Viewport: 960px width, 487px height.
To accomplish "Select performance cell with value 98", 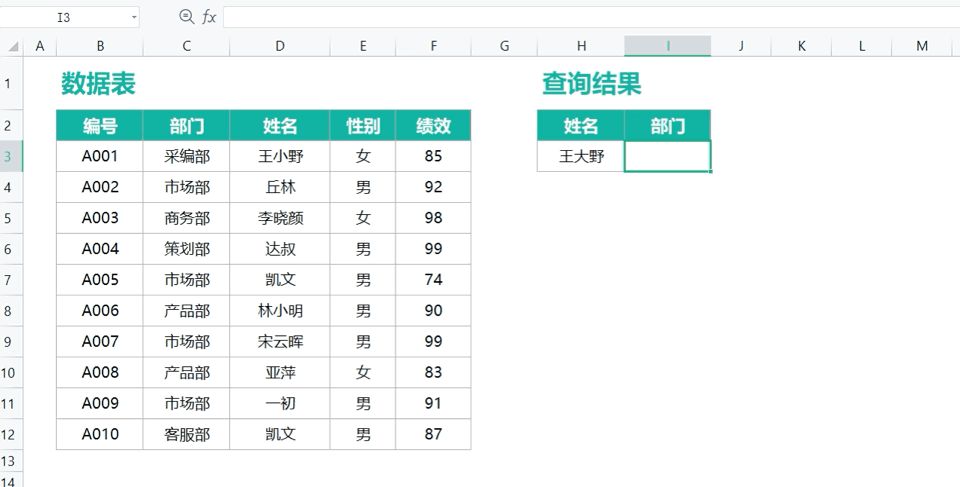I will (x=433, y=218).
